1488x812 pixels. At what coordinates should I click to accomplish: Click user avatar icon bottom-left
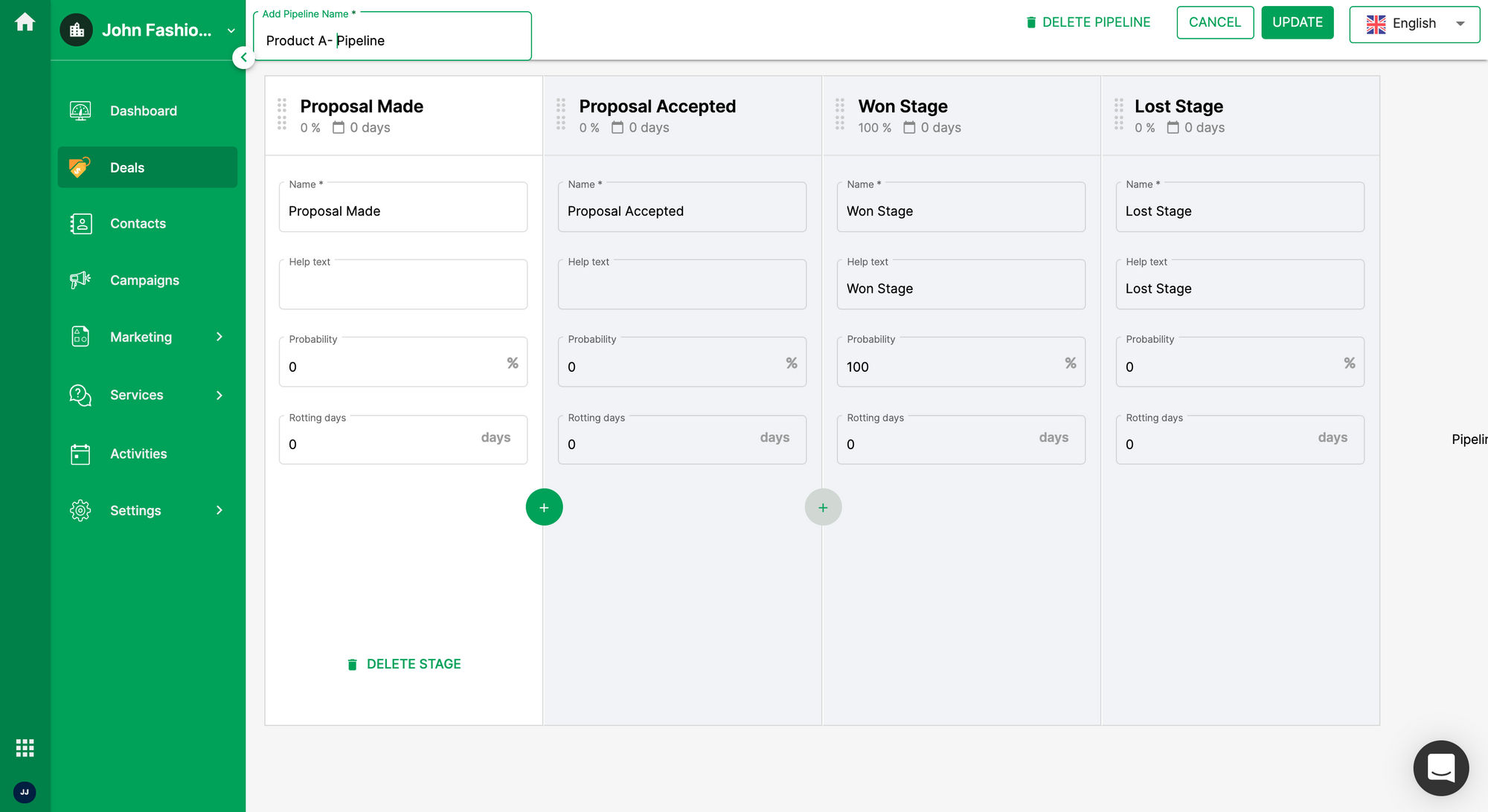tap(26, 792)
